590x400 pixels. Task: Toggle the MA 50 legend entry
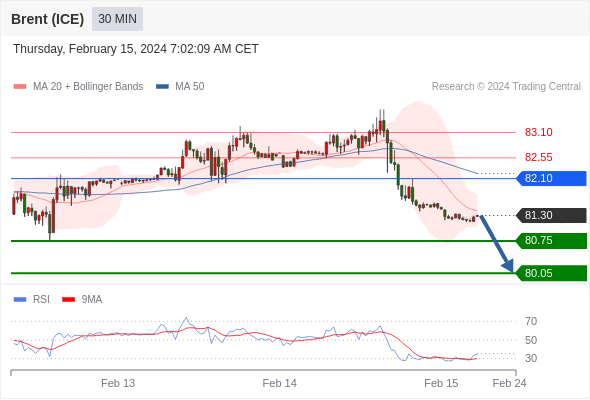180,87
